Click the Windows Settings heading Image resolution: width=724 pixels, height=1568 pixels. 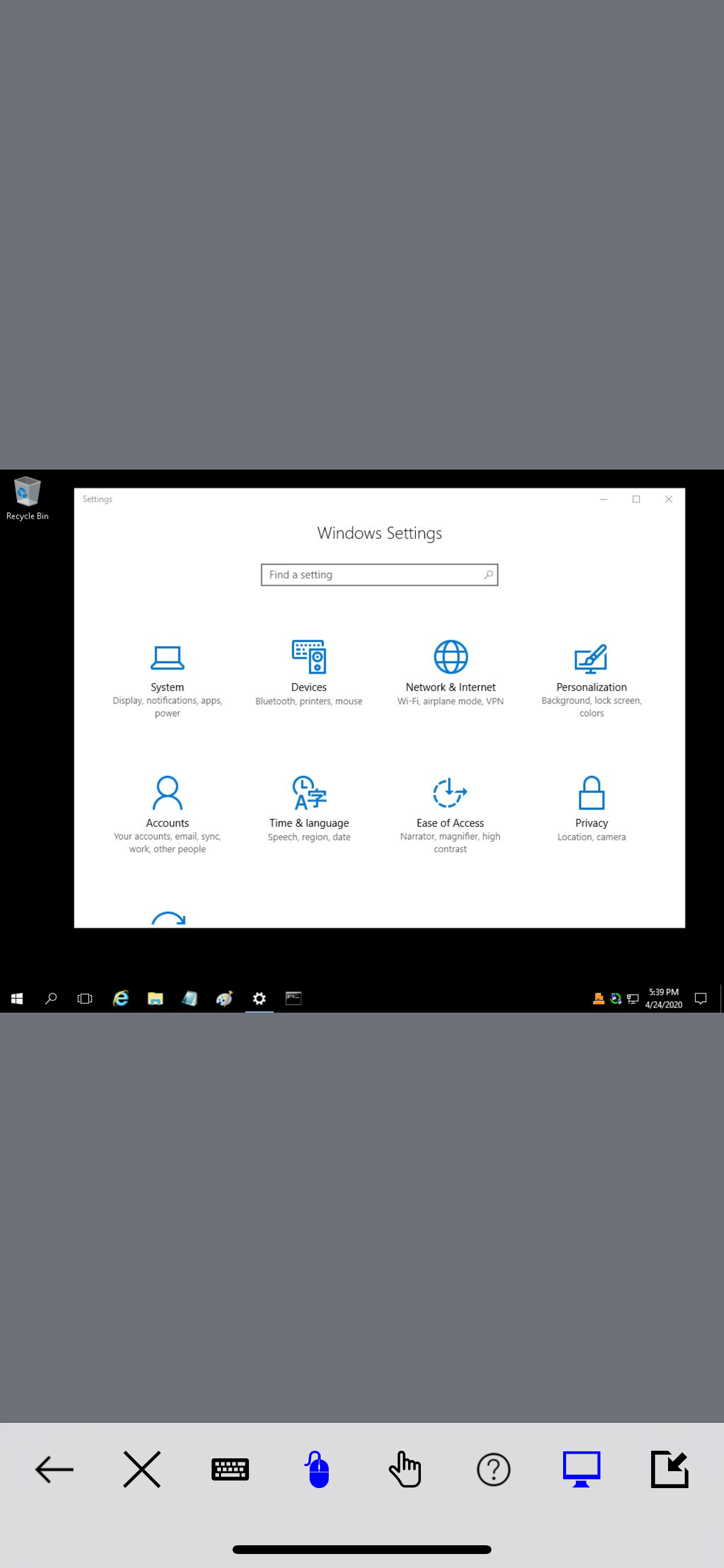point(379,533)
